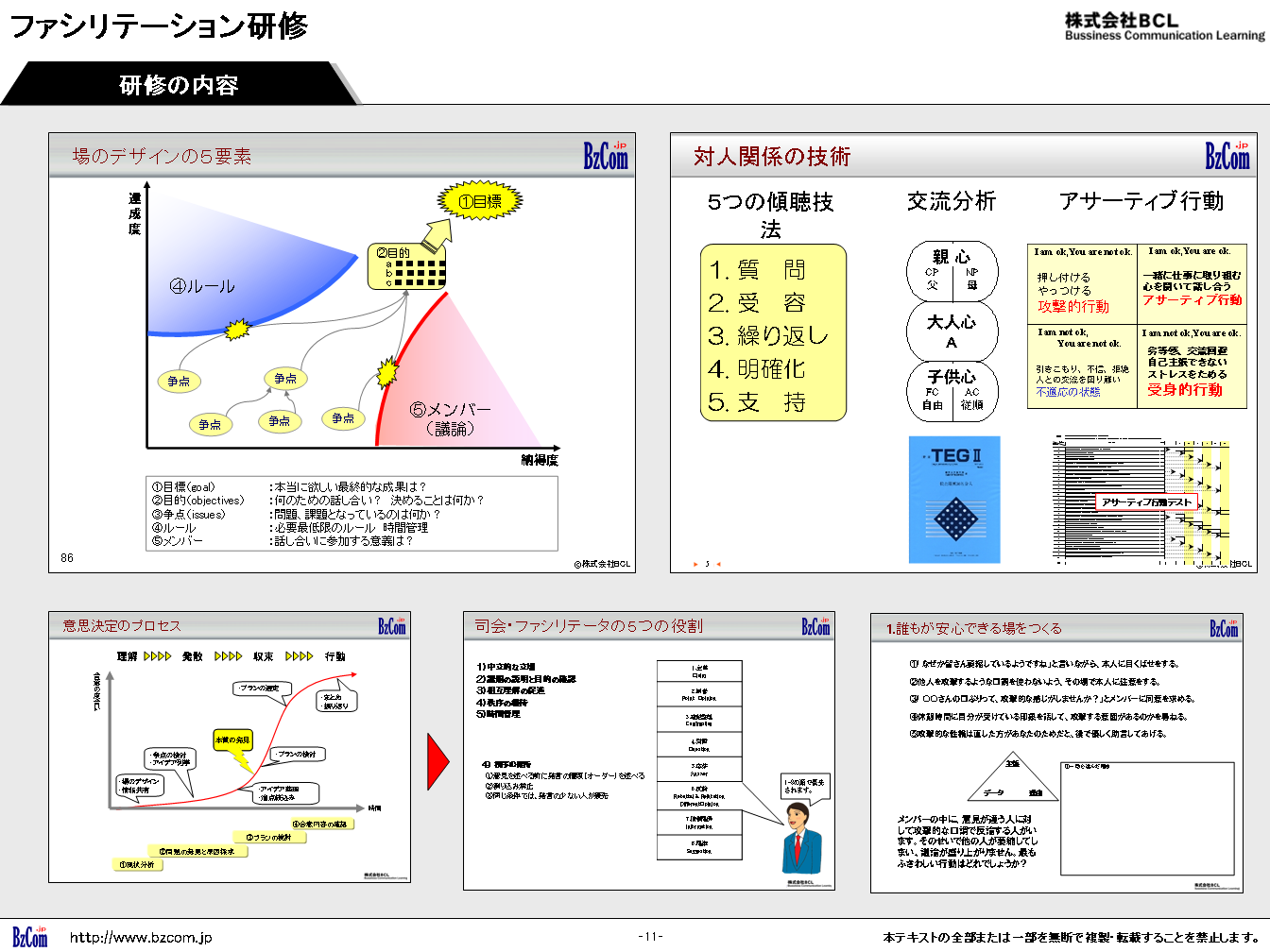Select the 研修の内容 black tab header

point(180,85)
